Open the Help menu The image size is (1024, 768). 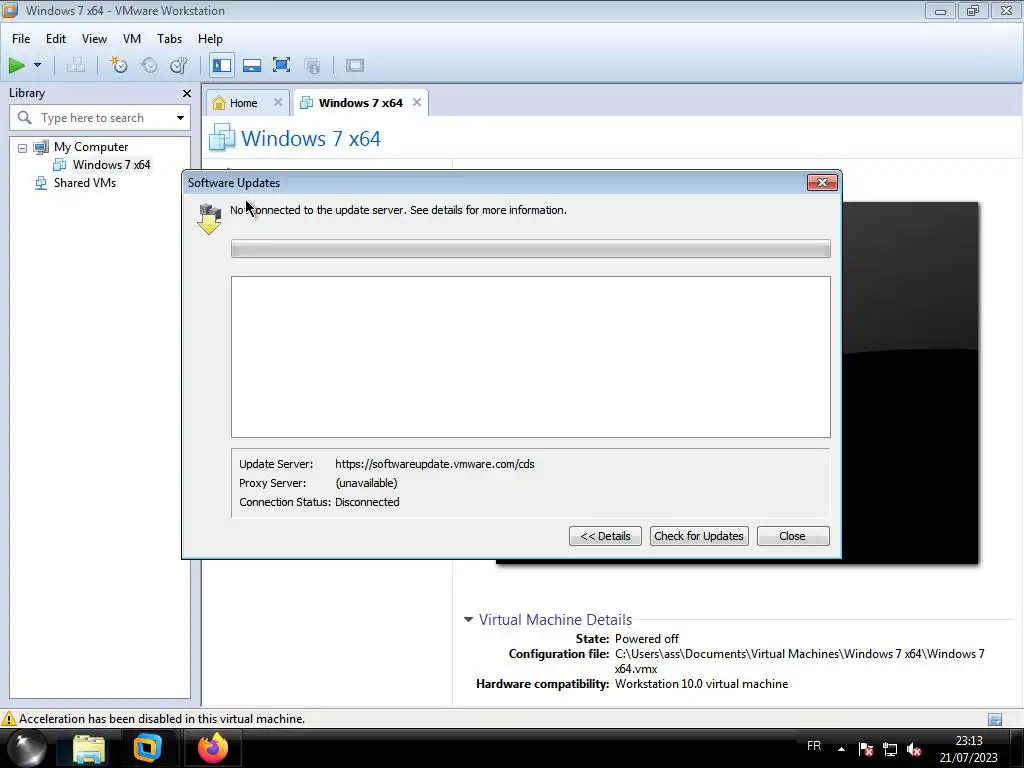[x=210, y=39]
